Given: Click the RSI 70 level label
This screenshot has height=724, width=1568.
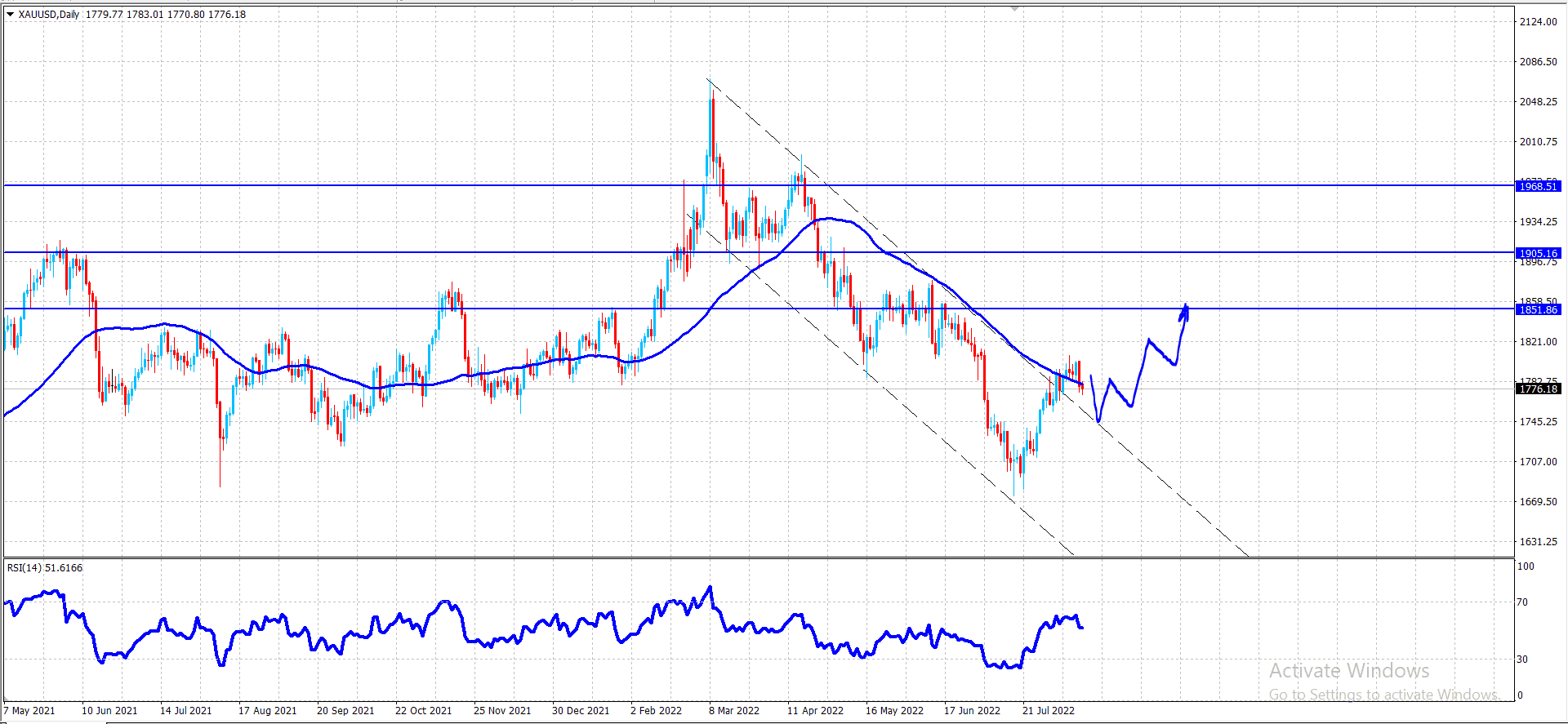Looking at the screenshot, I should (1522, 602).
